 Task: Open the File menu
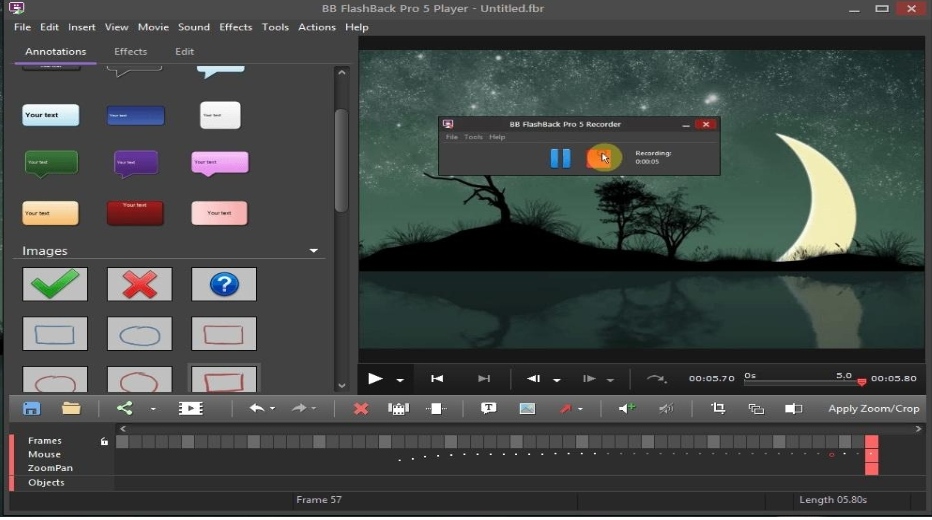tap(22, 27)
